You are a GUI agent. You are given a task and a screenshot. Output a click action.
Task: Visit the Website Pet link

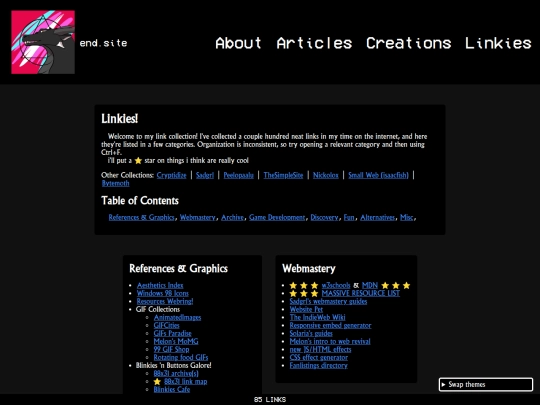point(306,309)
